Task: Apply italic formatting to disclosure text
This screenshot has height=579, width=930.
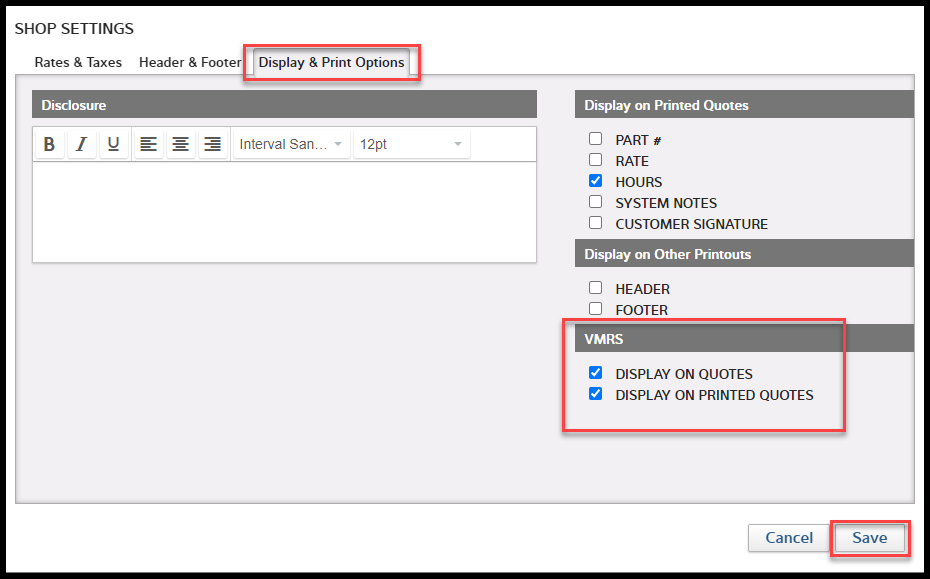Action: tap(81, 143)
